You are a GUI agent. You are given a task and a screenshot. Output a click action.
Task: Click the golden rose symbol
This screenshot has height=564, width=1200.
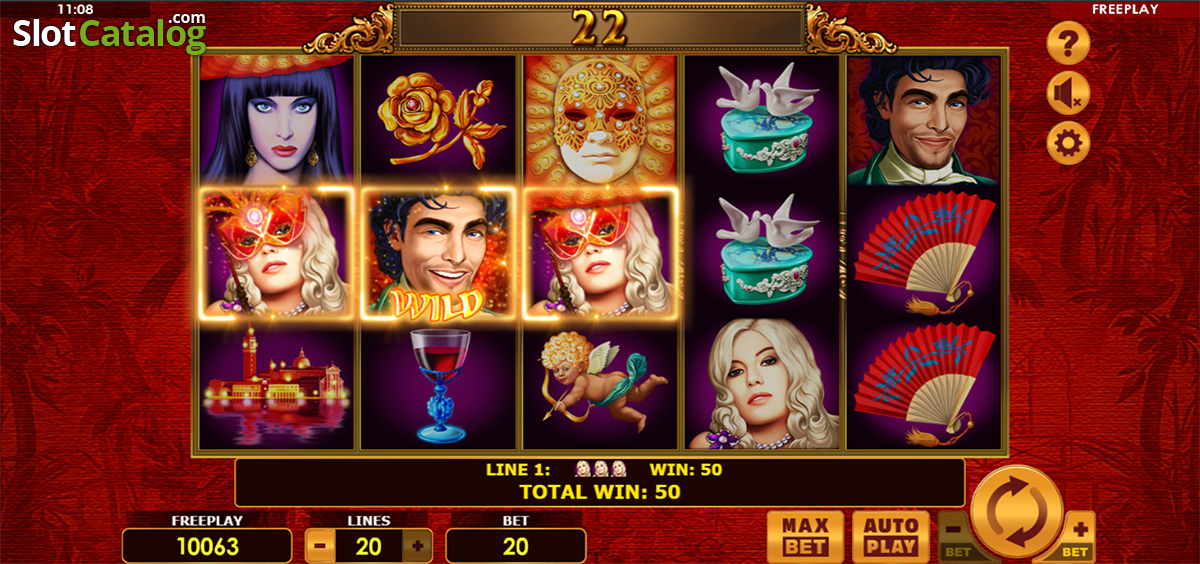pyautogui.click(x=438, y=121)
